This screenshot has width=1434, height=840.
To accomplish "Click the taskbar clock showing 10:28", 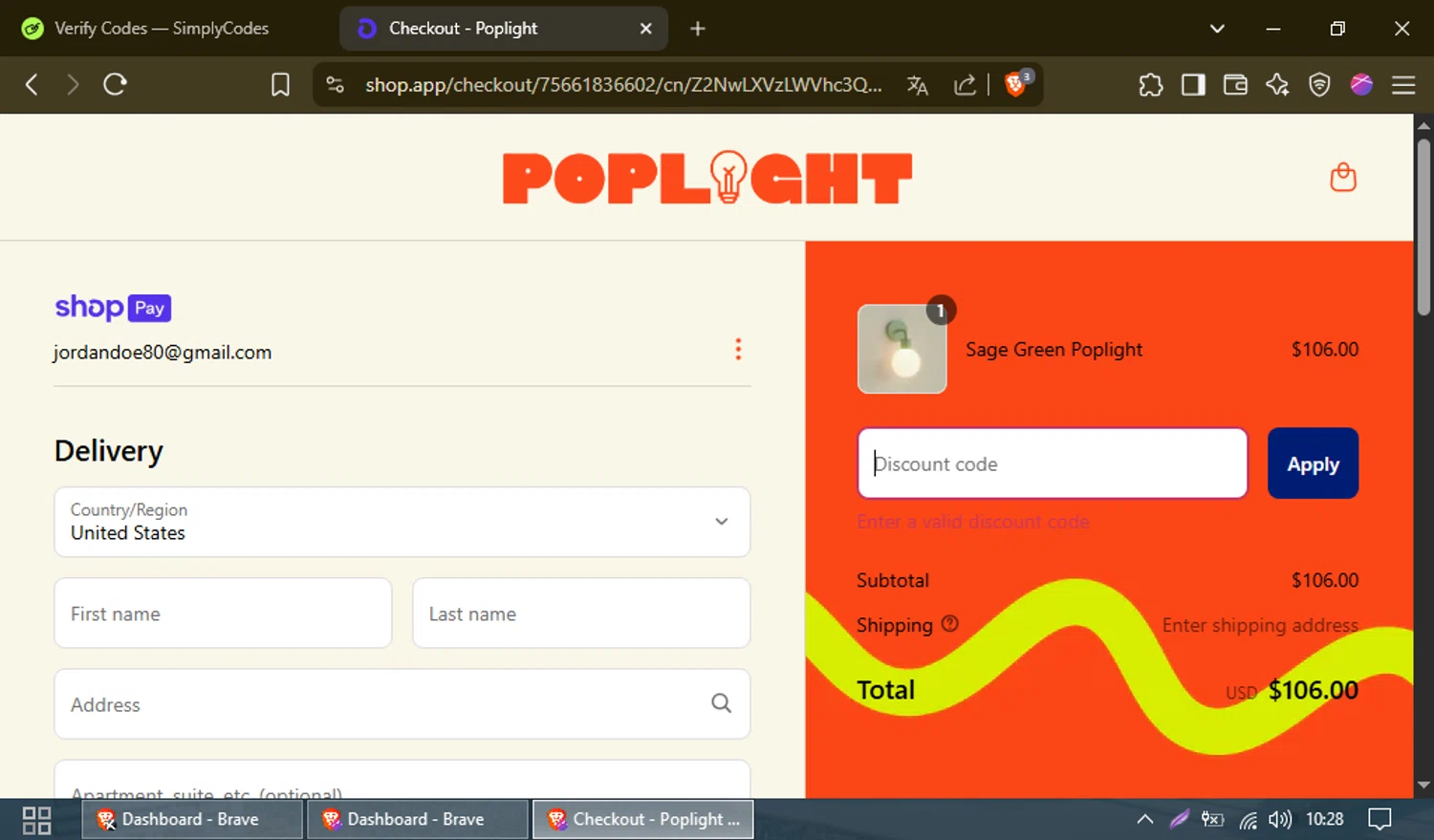I will (1325, 819).
